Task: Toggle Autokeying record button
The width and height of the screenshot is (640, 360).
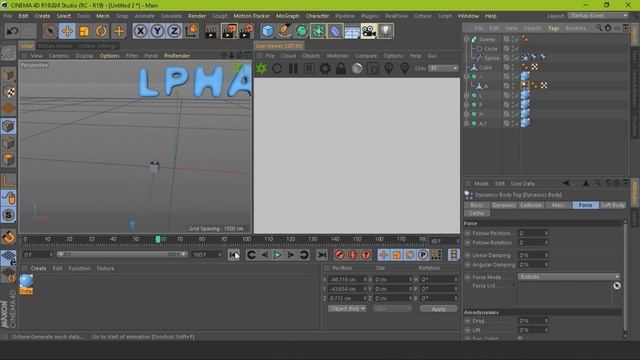Action: [352, 255]
